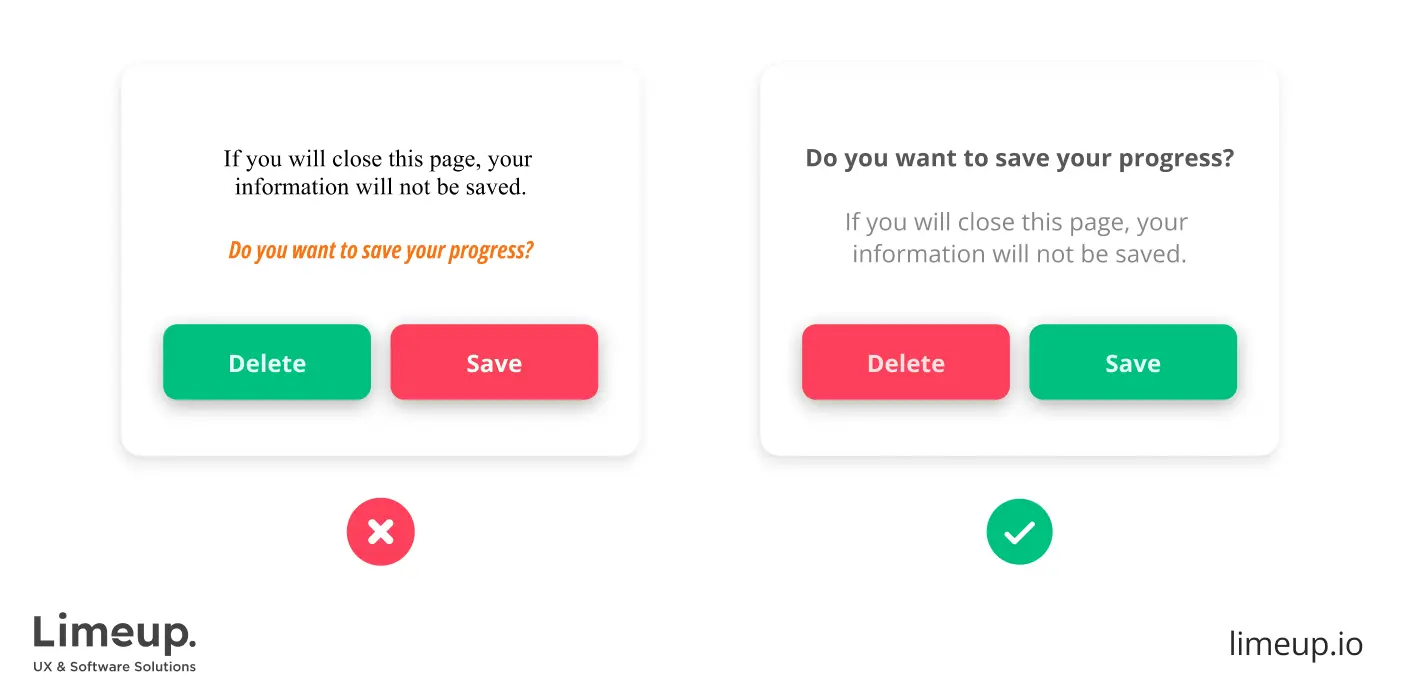Click the word 'Save' on the green button

point(1133,363)
